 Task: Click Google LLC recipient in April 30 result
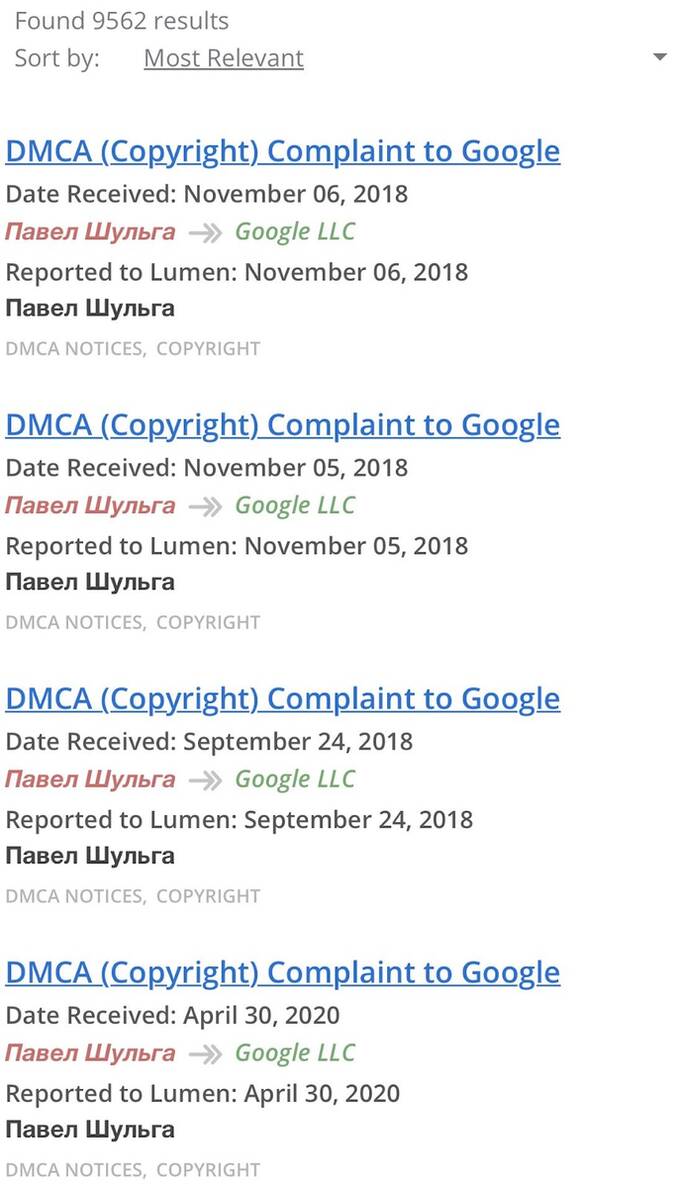(295, 1054)
